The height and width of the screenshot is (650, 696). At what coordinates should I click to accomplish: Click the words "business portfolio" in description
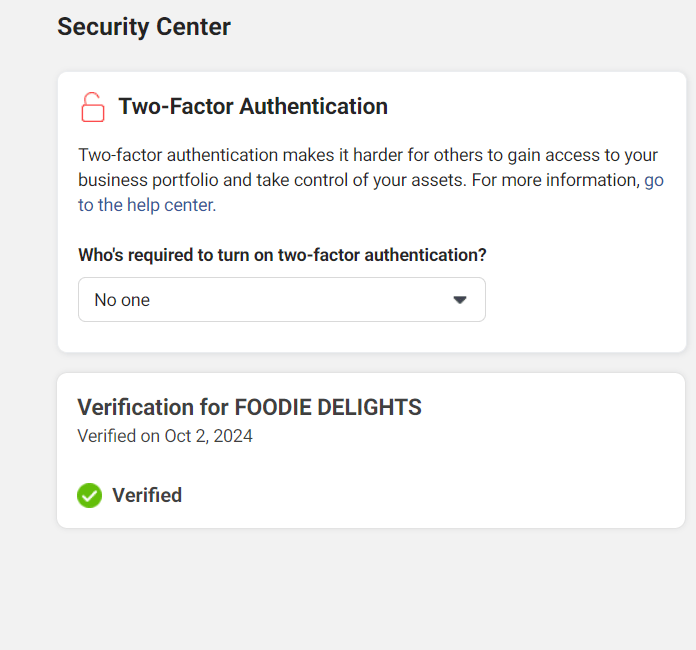[x=146, y=181]
